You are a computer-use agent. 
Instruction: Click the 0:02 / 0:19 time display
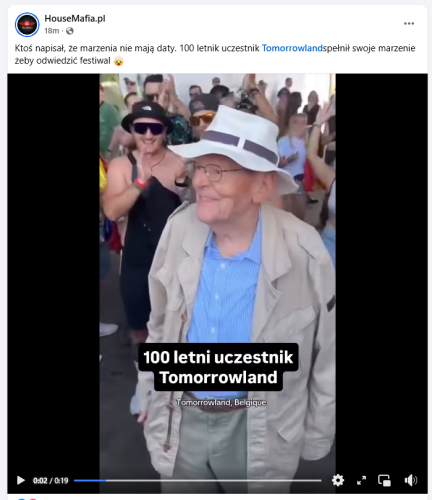[51, 480]
